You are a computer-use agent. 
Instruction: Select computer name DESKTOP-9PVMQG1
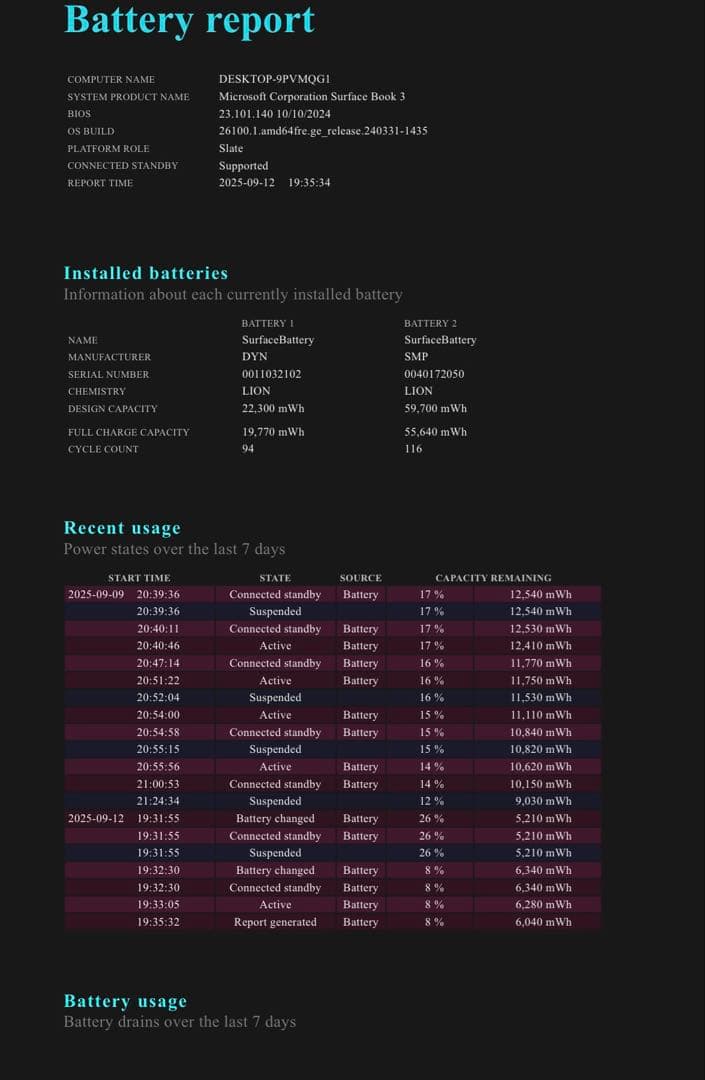tap(274, 79)
